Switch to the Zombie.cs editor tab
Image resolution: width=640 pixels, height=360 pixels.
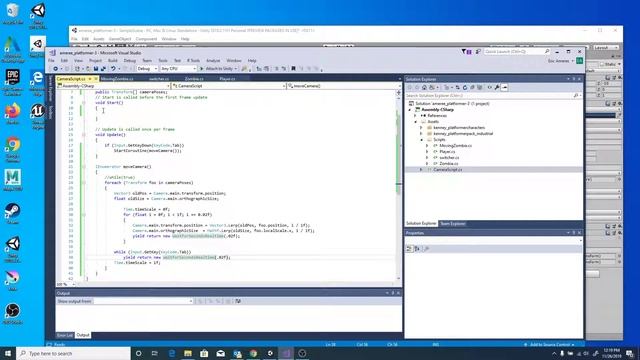(x=194, y=79)
